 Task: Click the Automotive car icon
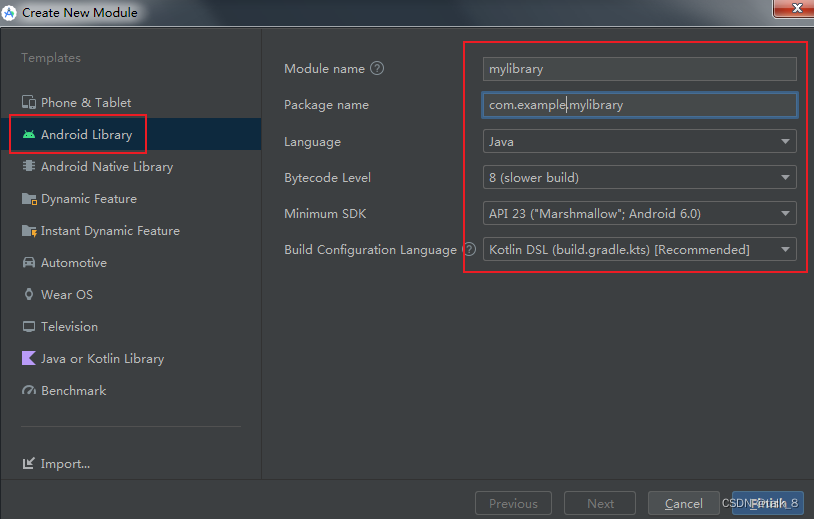tap(29, 262)
